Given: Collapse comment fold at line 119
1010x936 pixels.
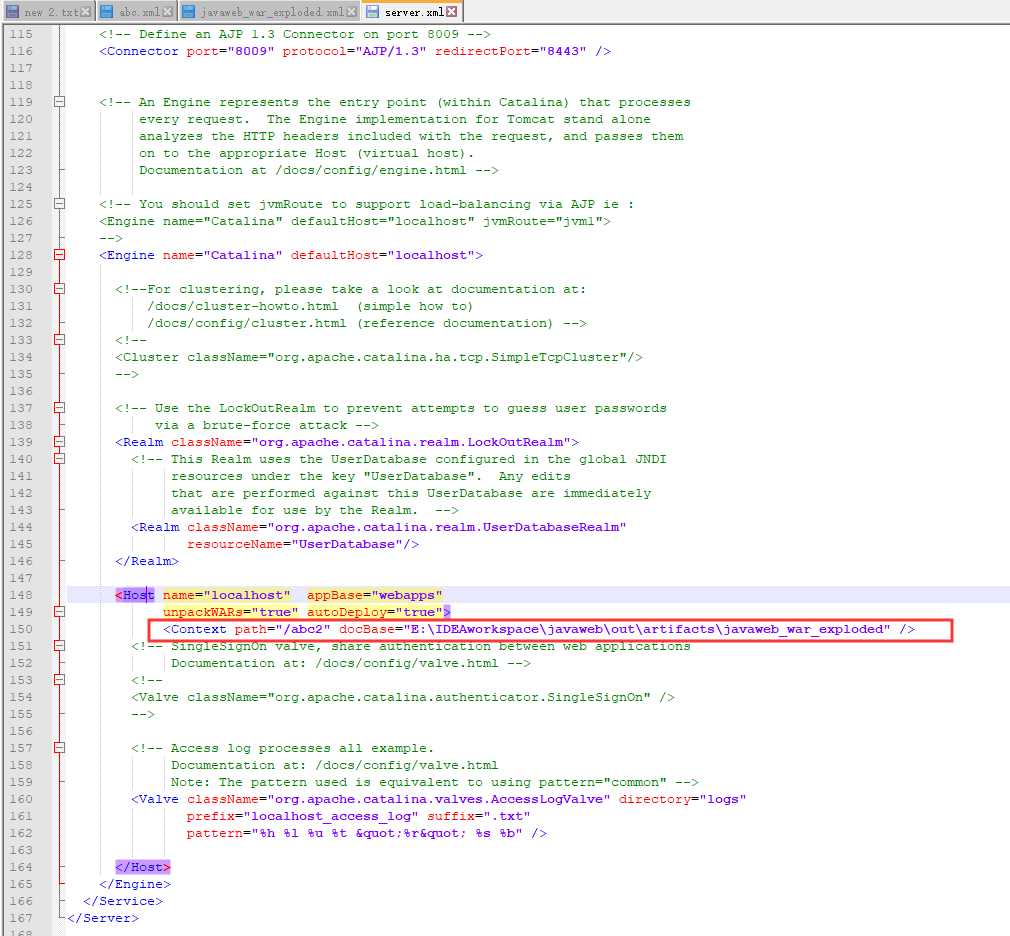Looking at the screenshot, I should coord(59,102).
